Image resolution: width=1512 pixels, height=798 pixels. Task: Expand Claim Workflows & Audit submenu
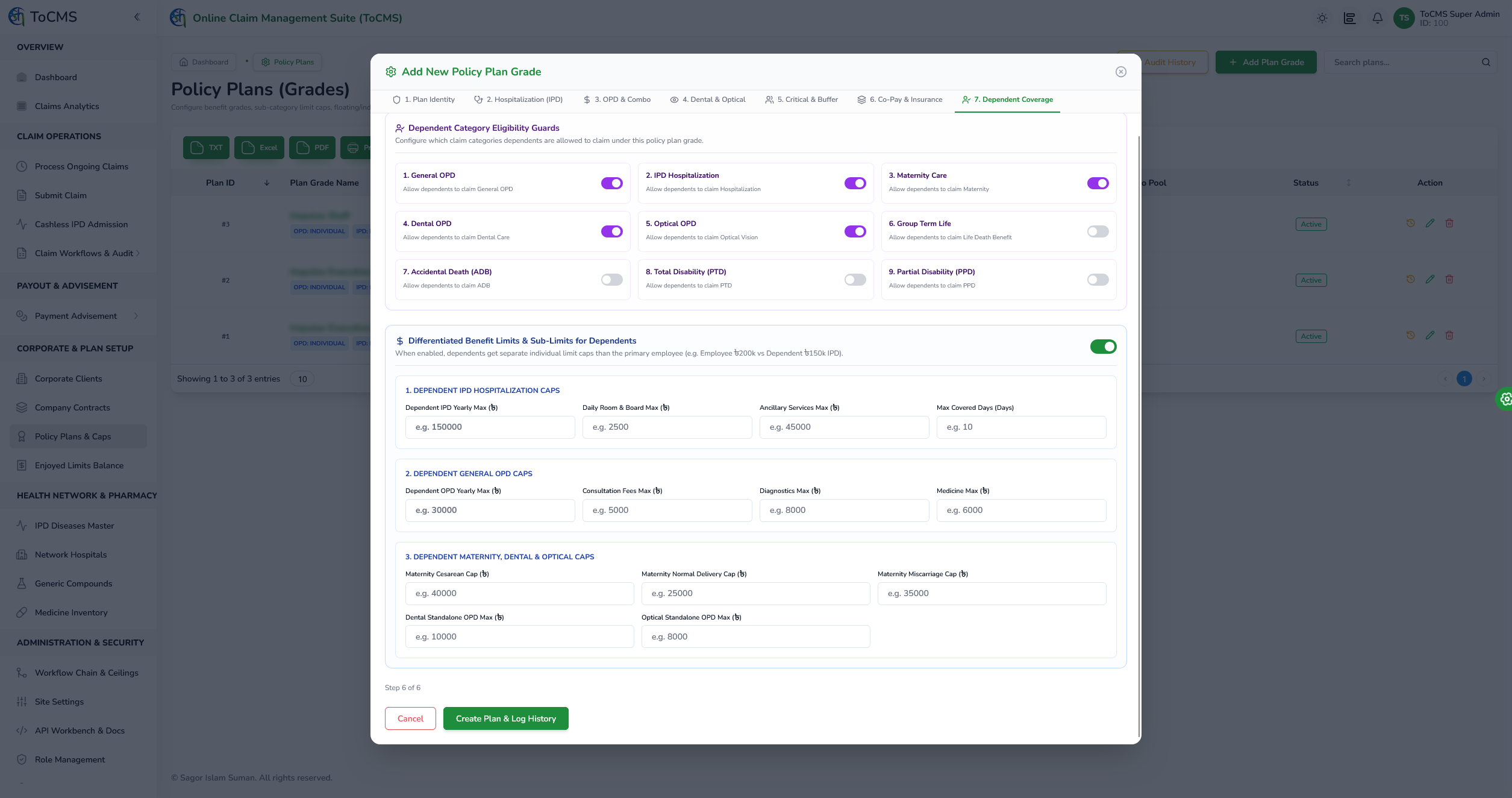click(x=78, y=253)
